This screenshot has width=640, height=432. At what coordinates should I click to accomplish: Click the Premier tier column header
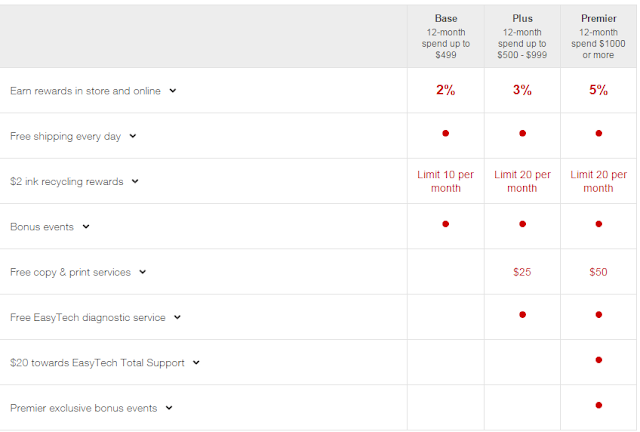tap(598, 18)
